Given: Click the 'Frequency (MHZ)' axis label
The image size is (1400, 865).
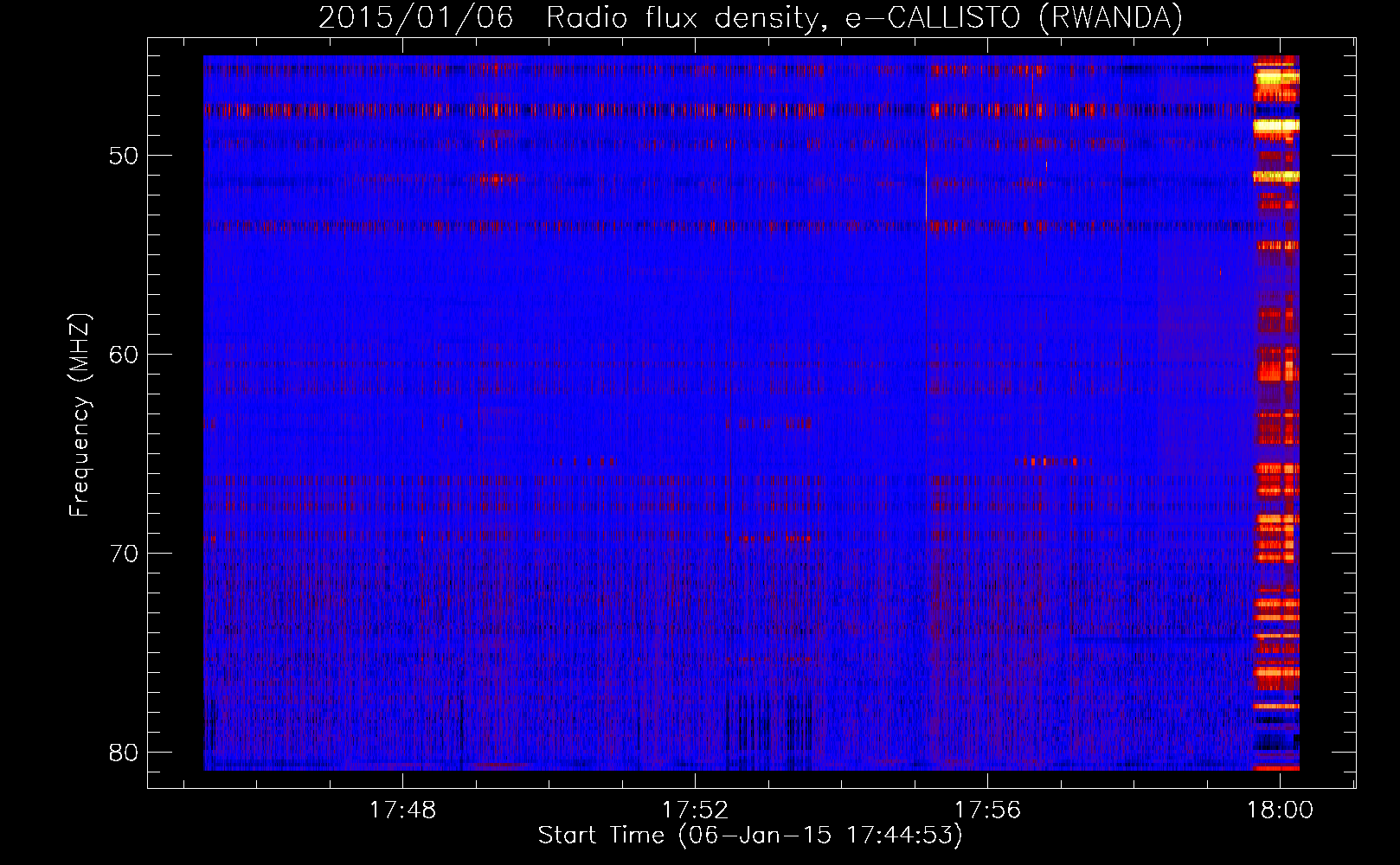Looking at the screenshot, I should [80, 414].
